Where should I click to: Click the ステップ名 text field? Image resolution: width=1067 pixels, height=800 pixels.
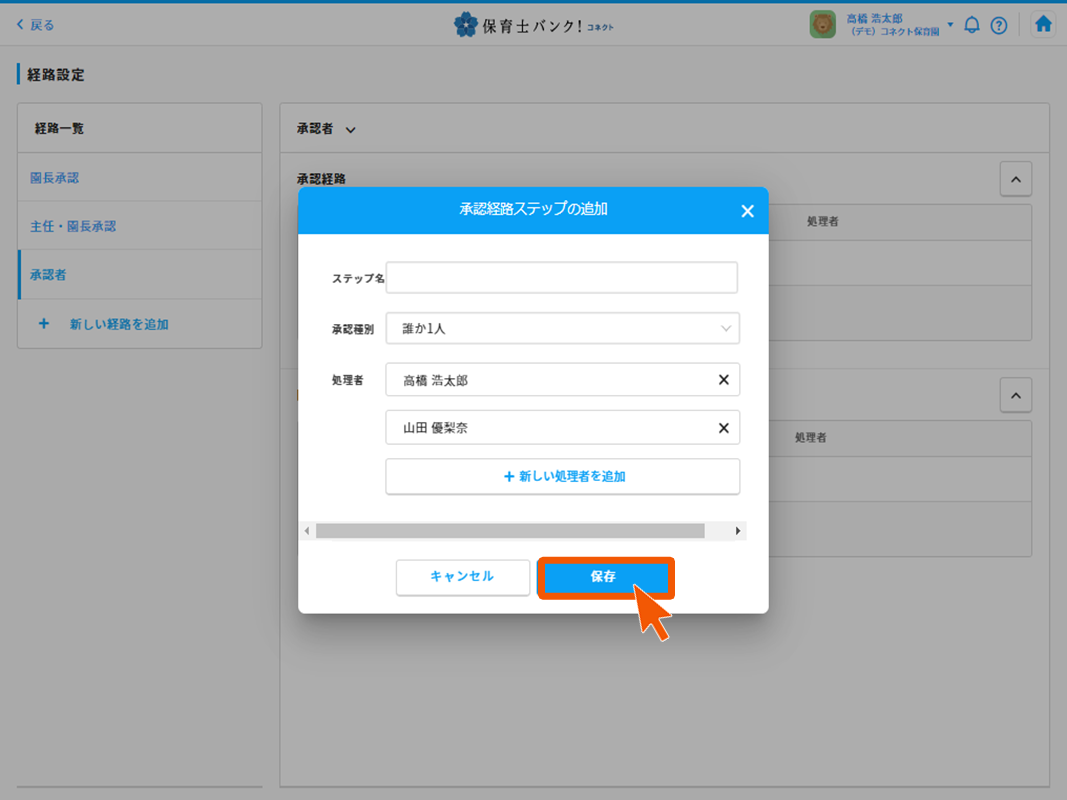pos(562,278)
